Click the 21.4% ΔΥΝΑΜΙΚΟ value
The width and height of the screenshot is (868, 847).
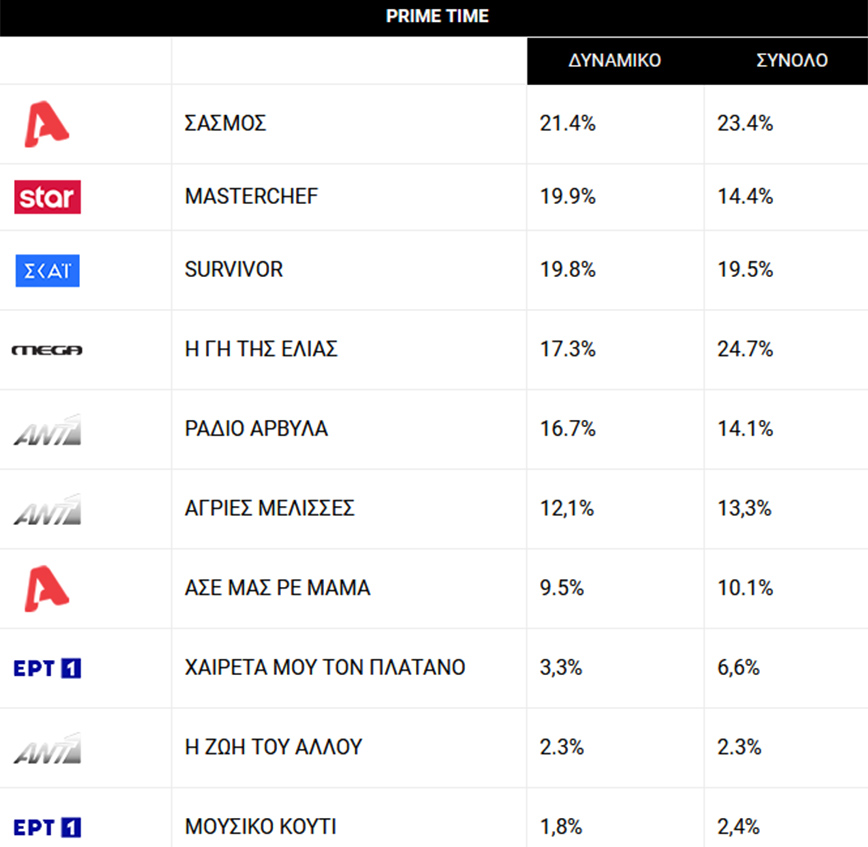coord(567,124)
